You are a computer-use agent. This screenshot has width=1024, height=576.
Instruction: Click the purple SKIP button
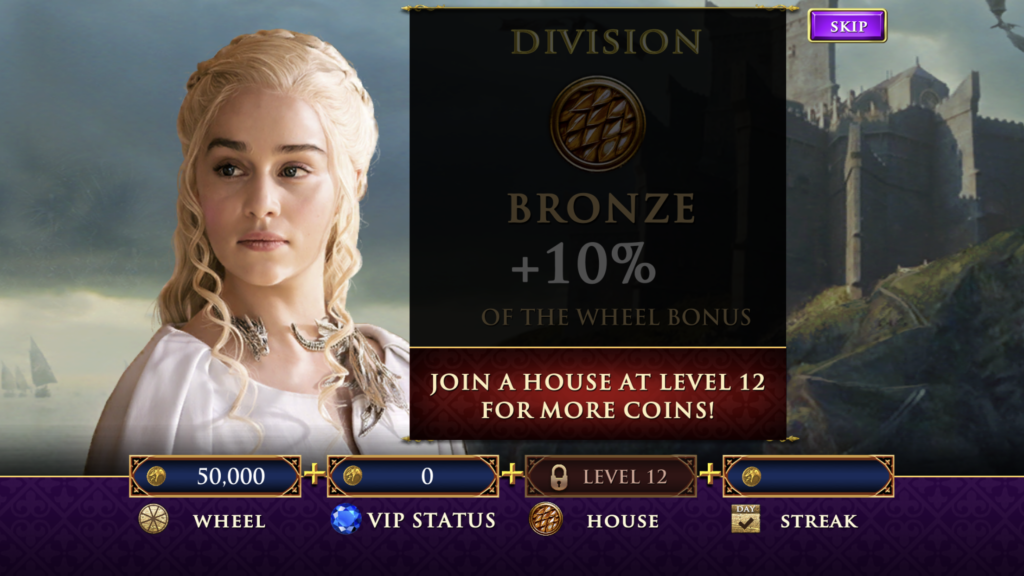847,26
